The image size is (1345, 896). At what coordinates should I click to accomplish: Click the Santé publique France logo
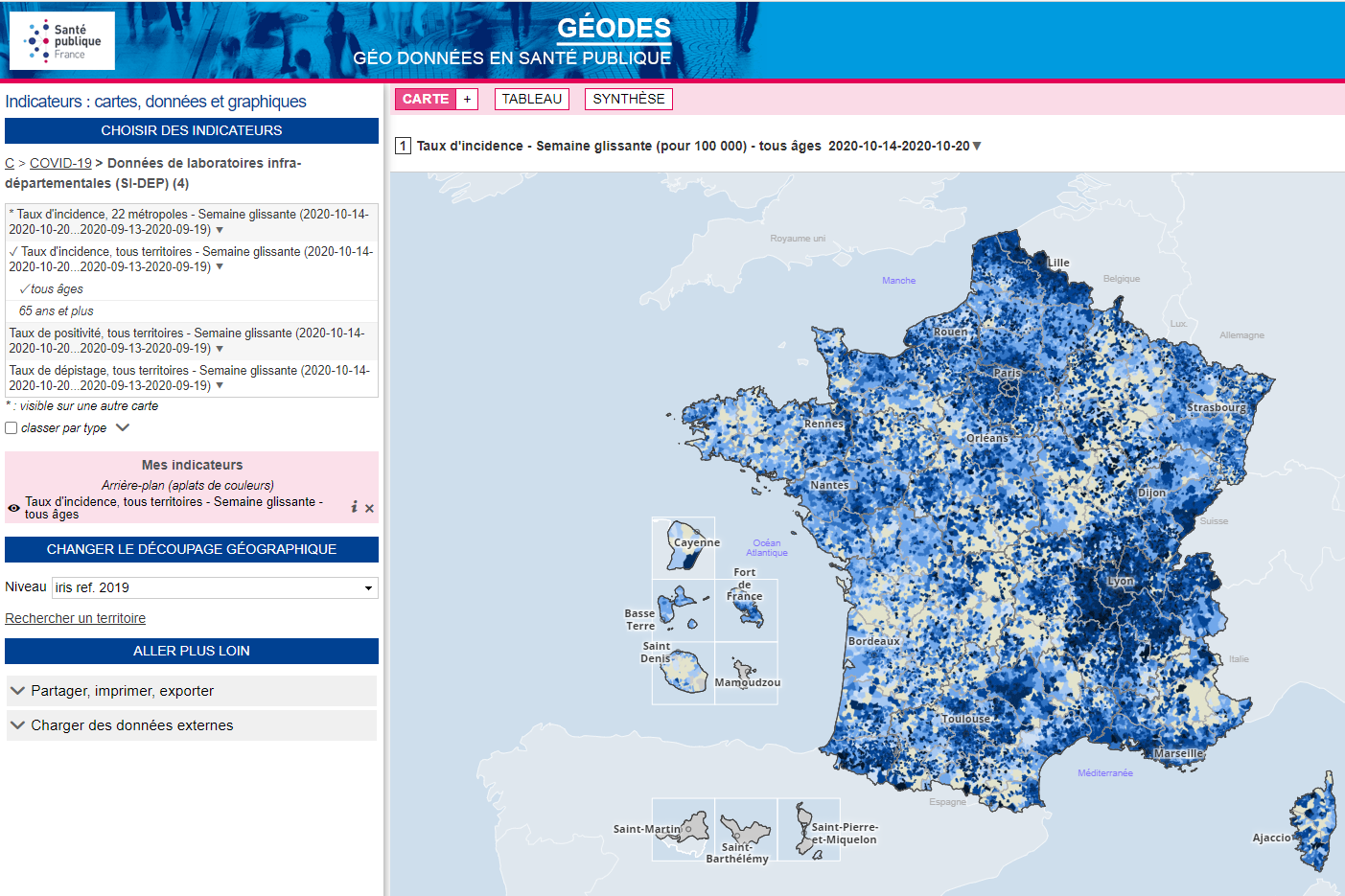coord(62,41)
